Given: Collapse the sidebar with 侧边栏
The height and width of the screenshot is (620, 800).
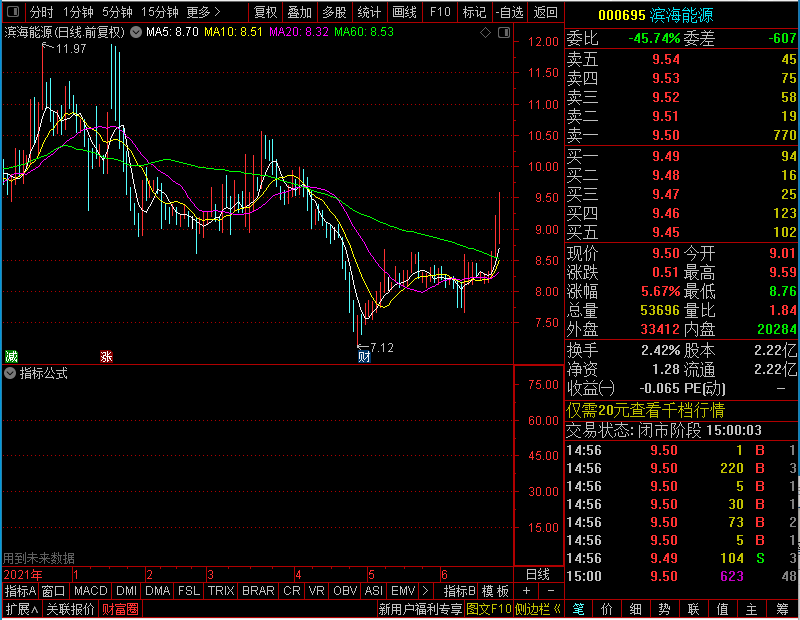Looking at the screenshot, I should coord(538,609).
